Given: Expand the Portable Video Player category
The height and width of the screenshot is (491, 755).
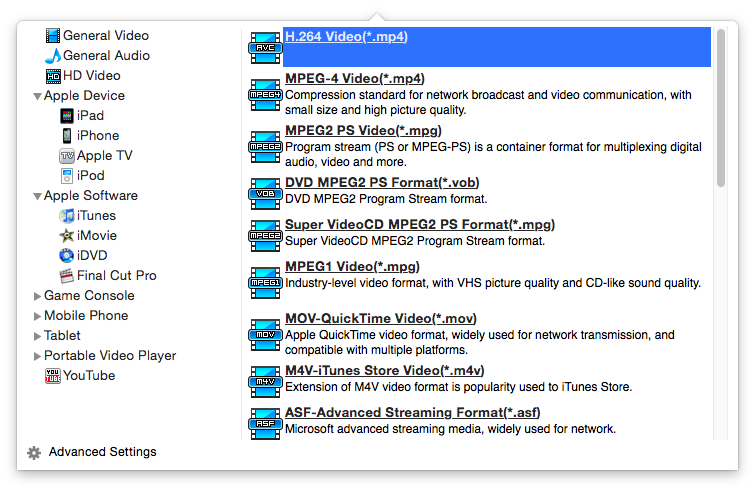Looking at the screenshot, I should (x=37, y=356).
